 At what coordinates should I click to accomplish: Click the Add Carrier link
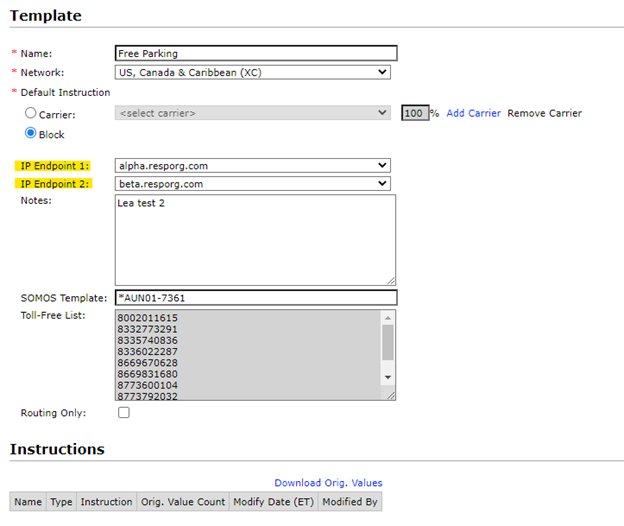473,113
